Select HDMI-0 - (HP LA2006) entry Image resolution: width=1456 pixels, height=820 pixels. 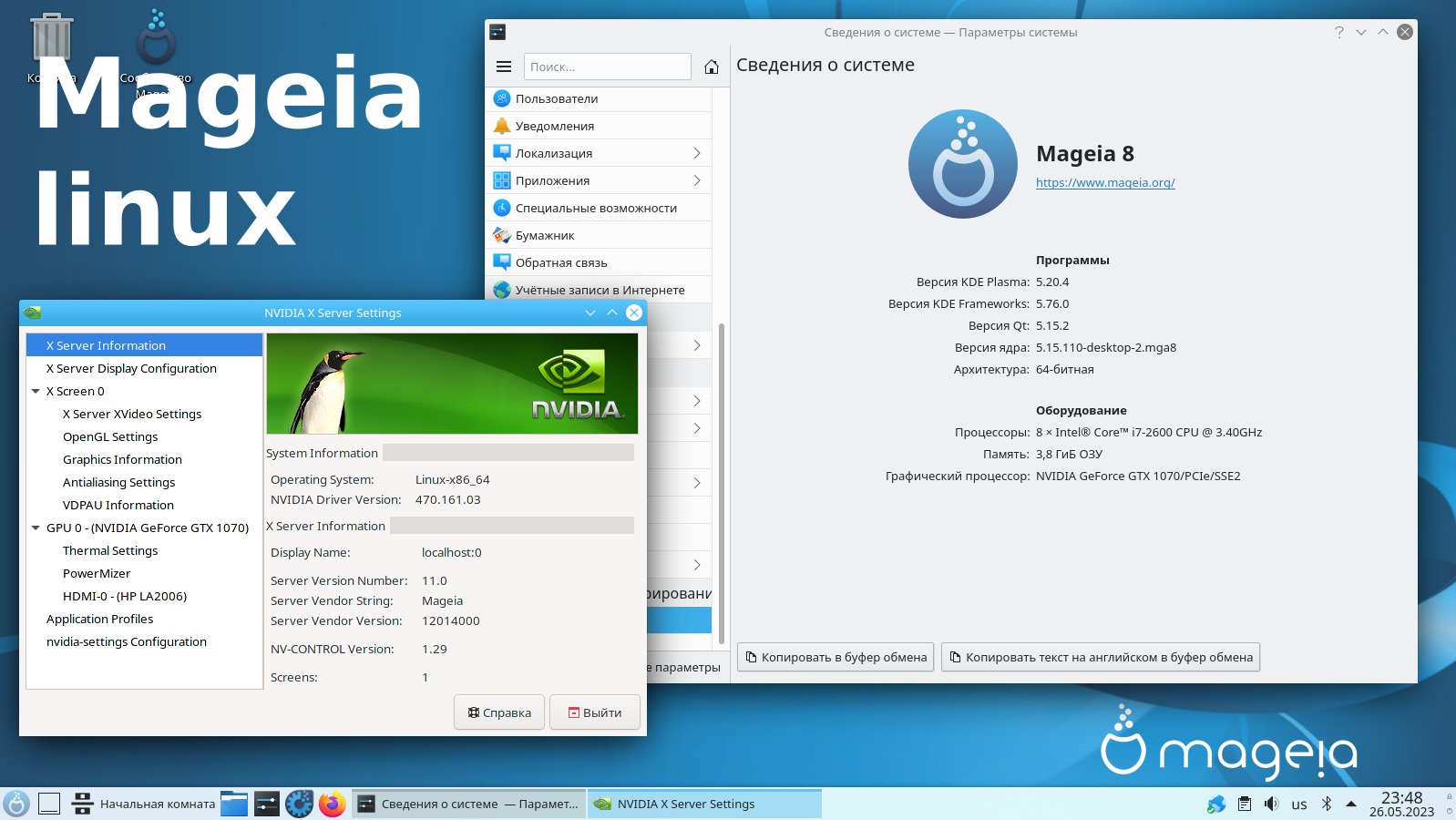click(x=125, y=596)
